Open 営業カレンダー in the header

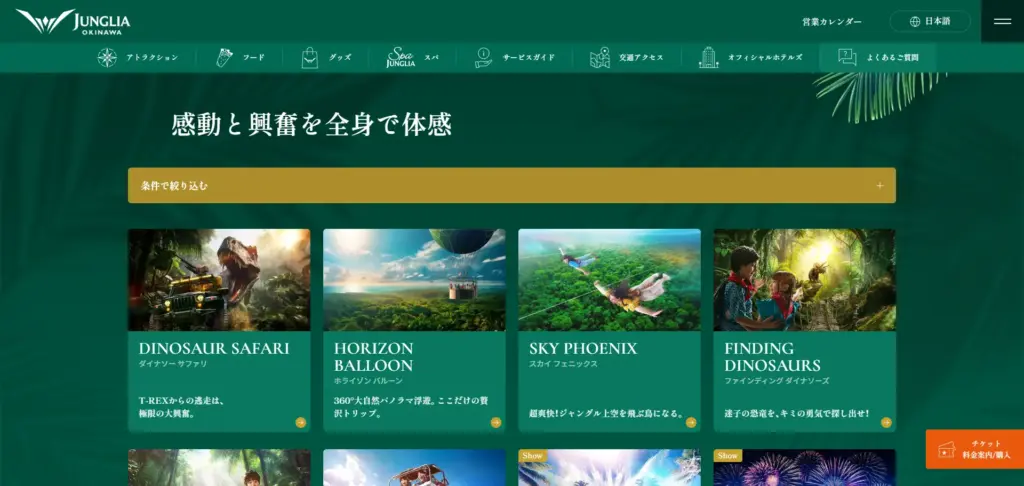click(x=831, y=21)
